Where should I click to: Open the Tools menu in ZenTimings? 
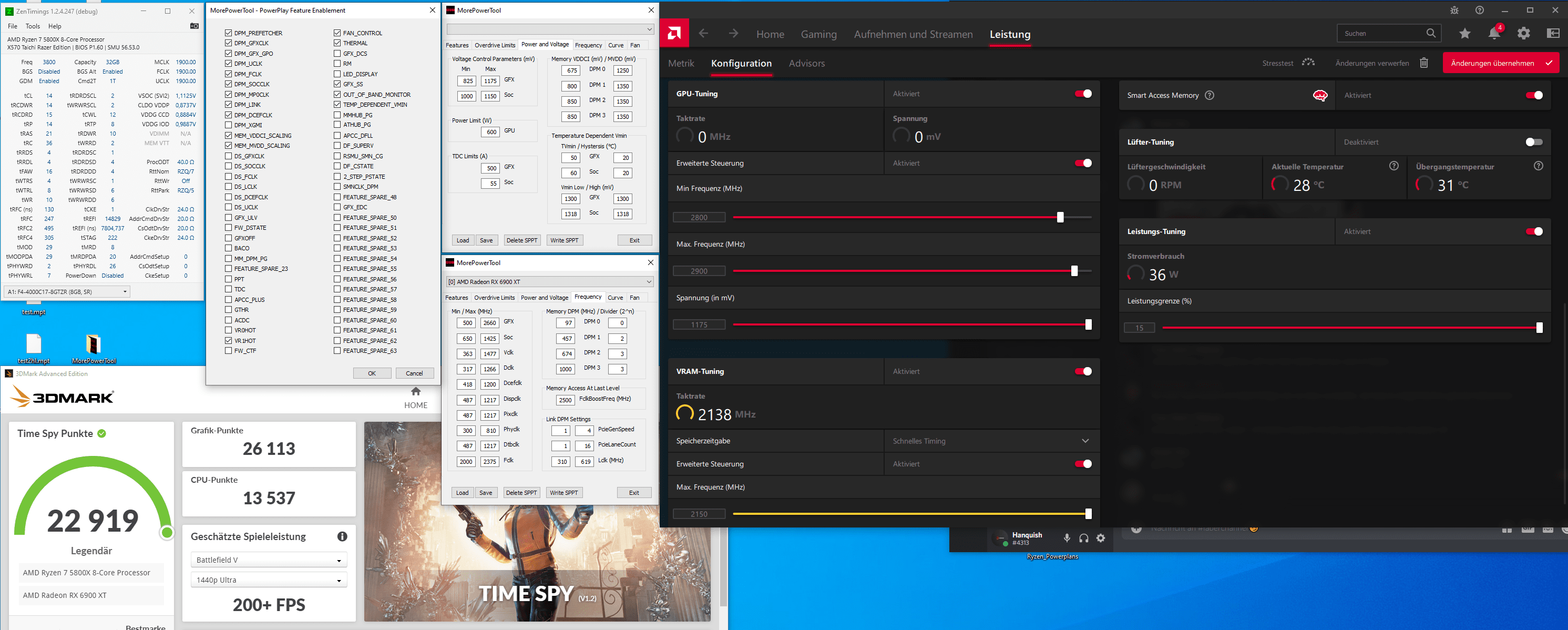(x=32, y=26)
